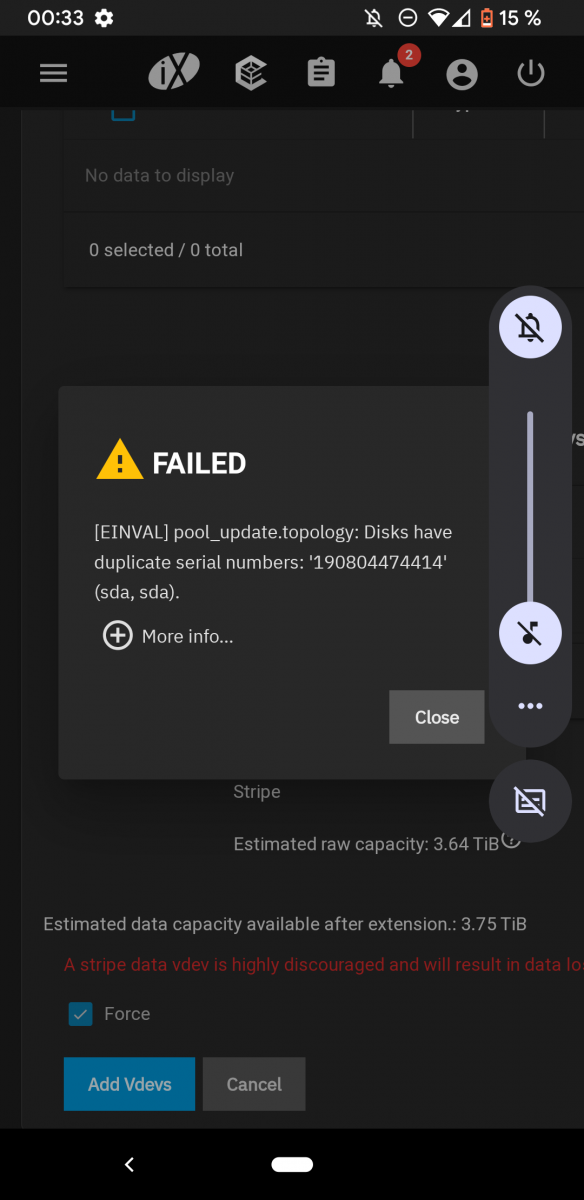Close the FAILED error dialog

pyautogui.click(x=437, y=717)
